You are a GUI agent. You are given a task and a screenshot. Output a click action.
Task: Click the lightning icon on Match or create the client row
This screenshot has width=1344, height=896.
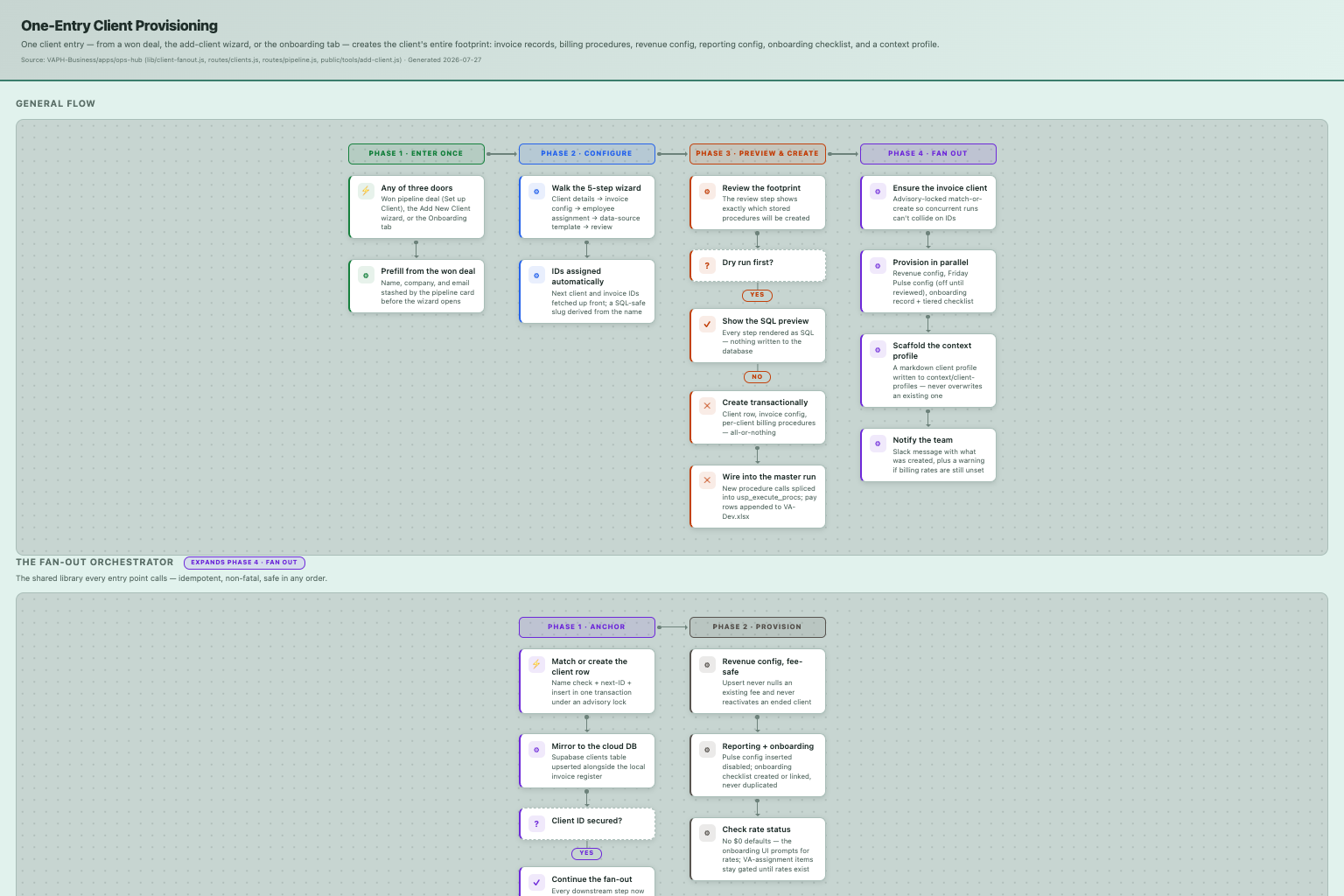point(536,664)
